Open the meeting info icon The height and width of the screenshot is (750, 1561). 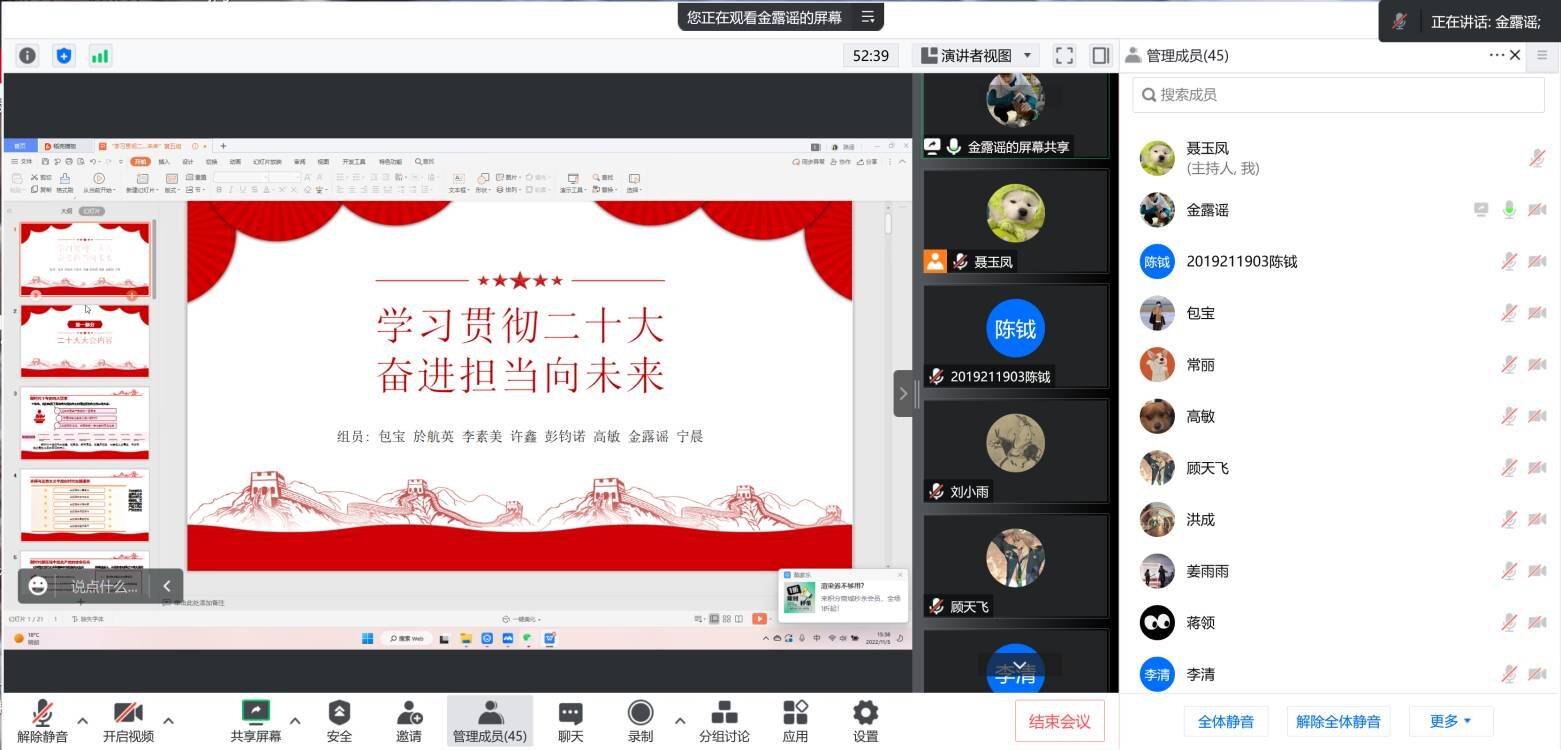27,56
